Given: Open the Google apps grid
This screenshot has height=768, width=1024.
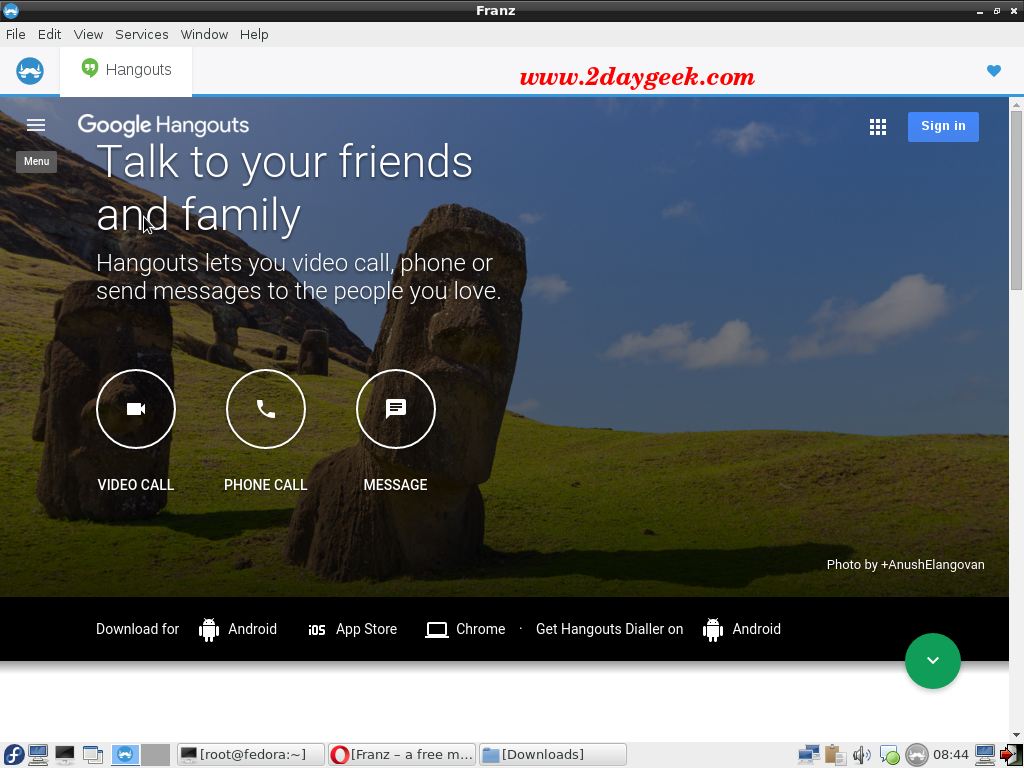Looking at the screenshot, I should coord(878,127).
